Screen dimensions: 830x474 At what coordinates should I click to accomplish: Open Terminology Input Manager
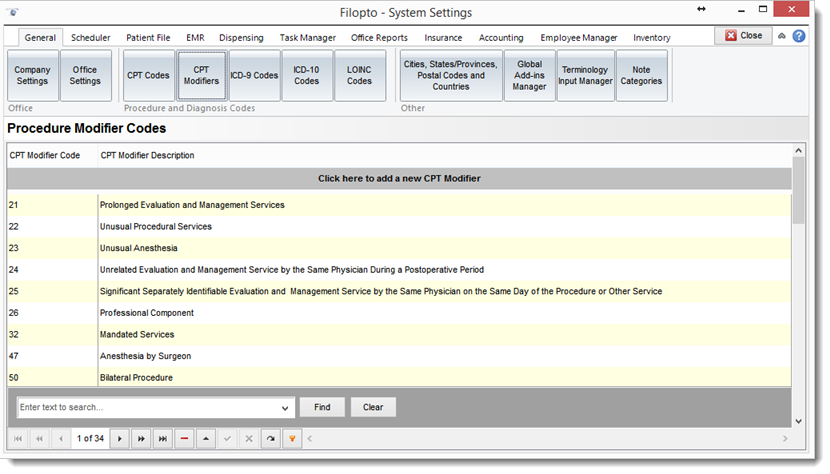pos(585,75)
